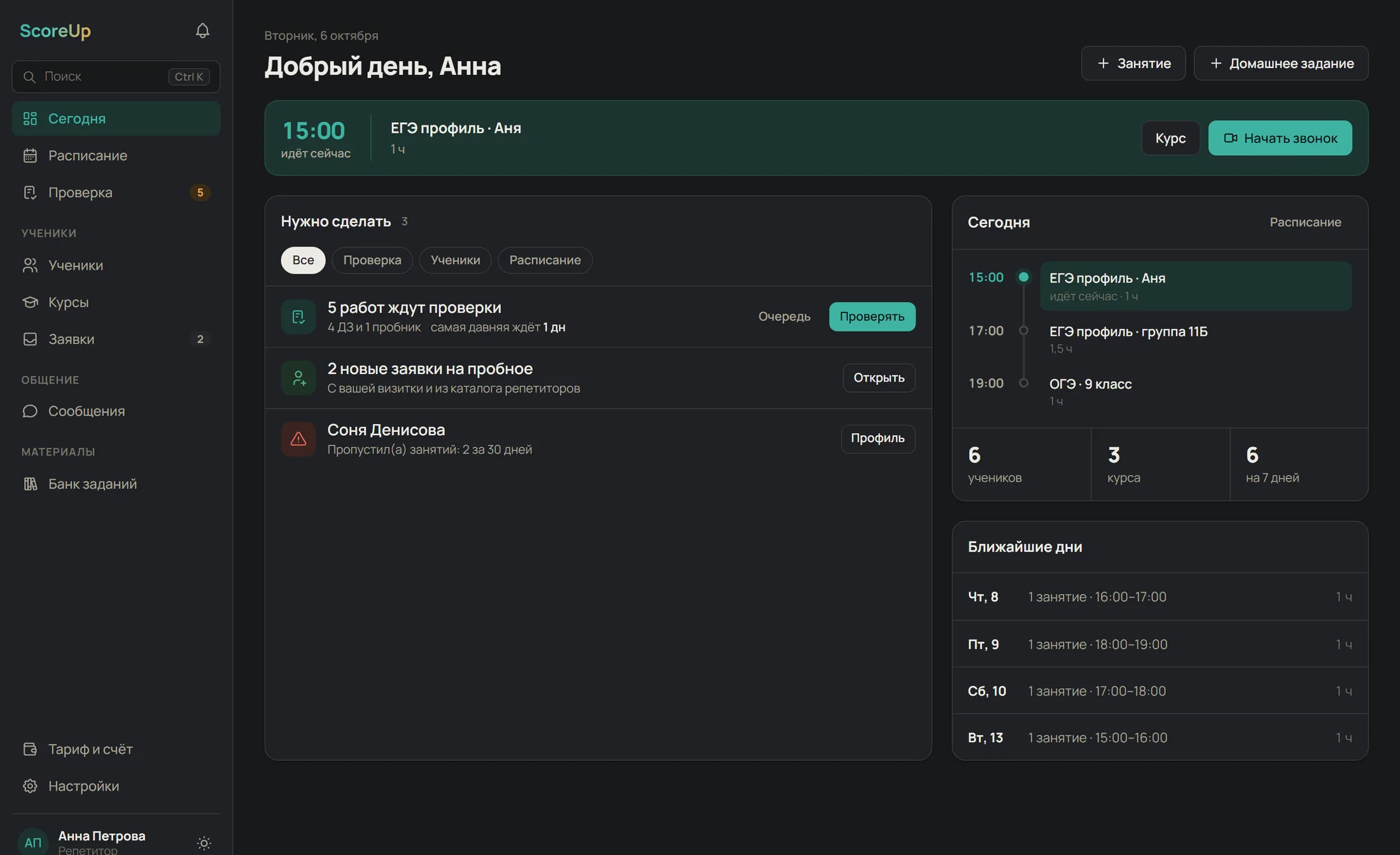Viewport: 1400px width, 855px height.
Task: Open the Чт, 8 upcoming day row
Action: pos(1159,597)
